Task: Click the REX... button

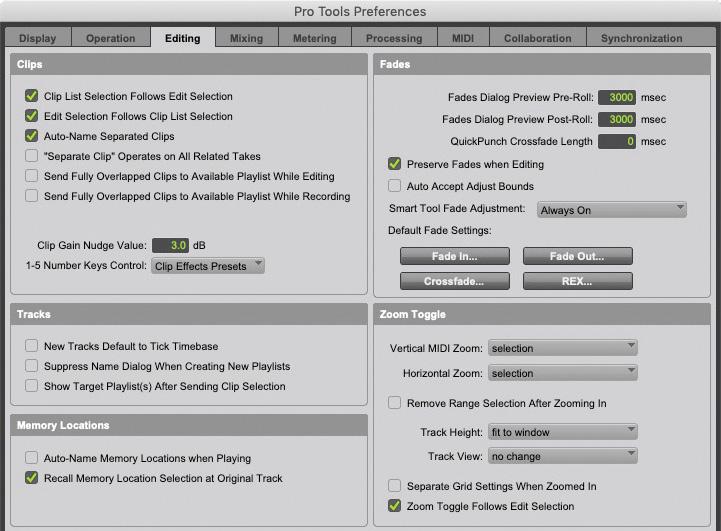Action: click(x=578, y=281)
